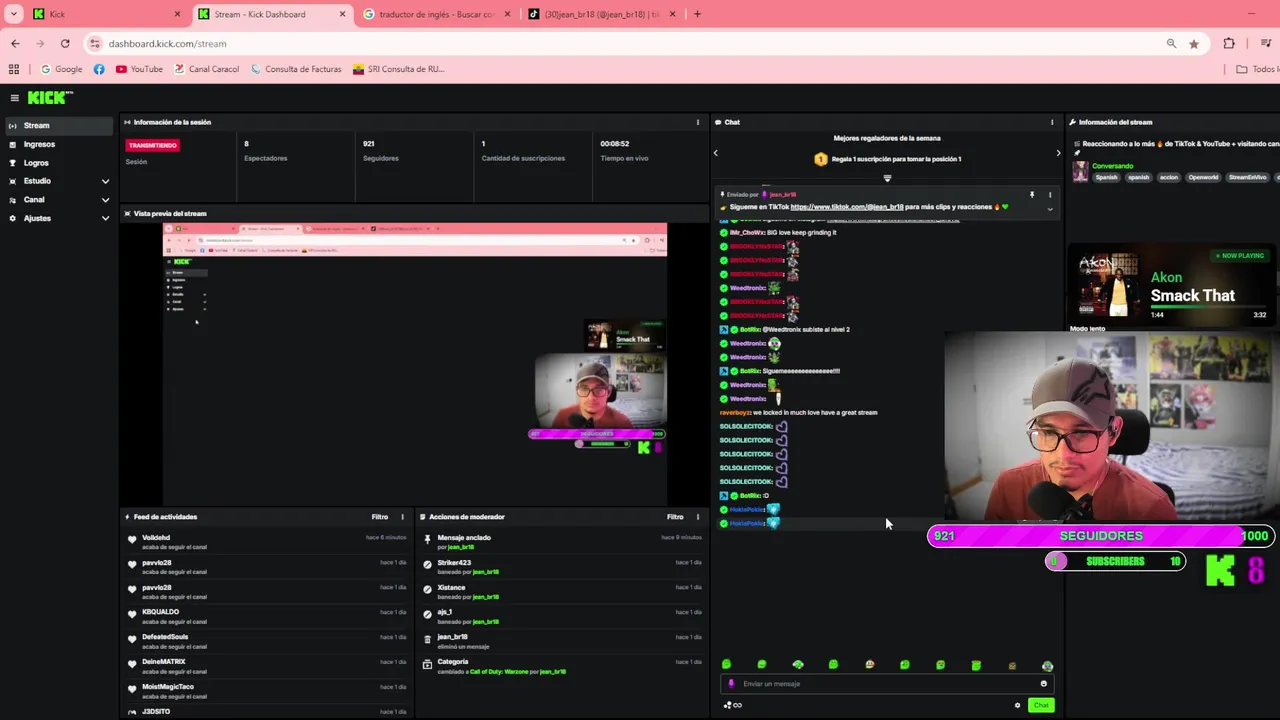Click the pink SEGUIDORES goal progress bar
The image size is (1280, 720).
[x=1100, y=536]
